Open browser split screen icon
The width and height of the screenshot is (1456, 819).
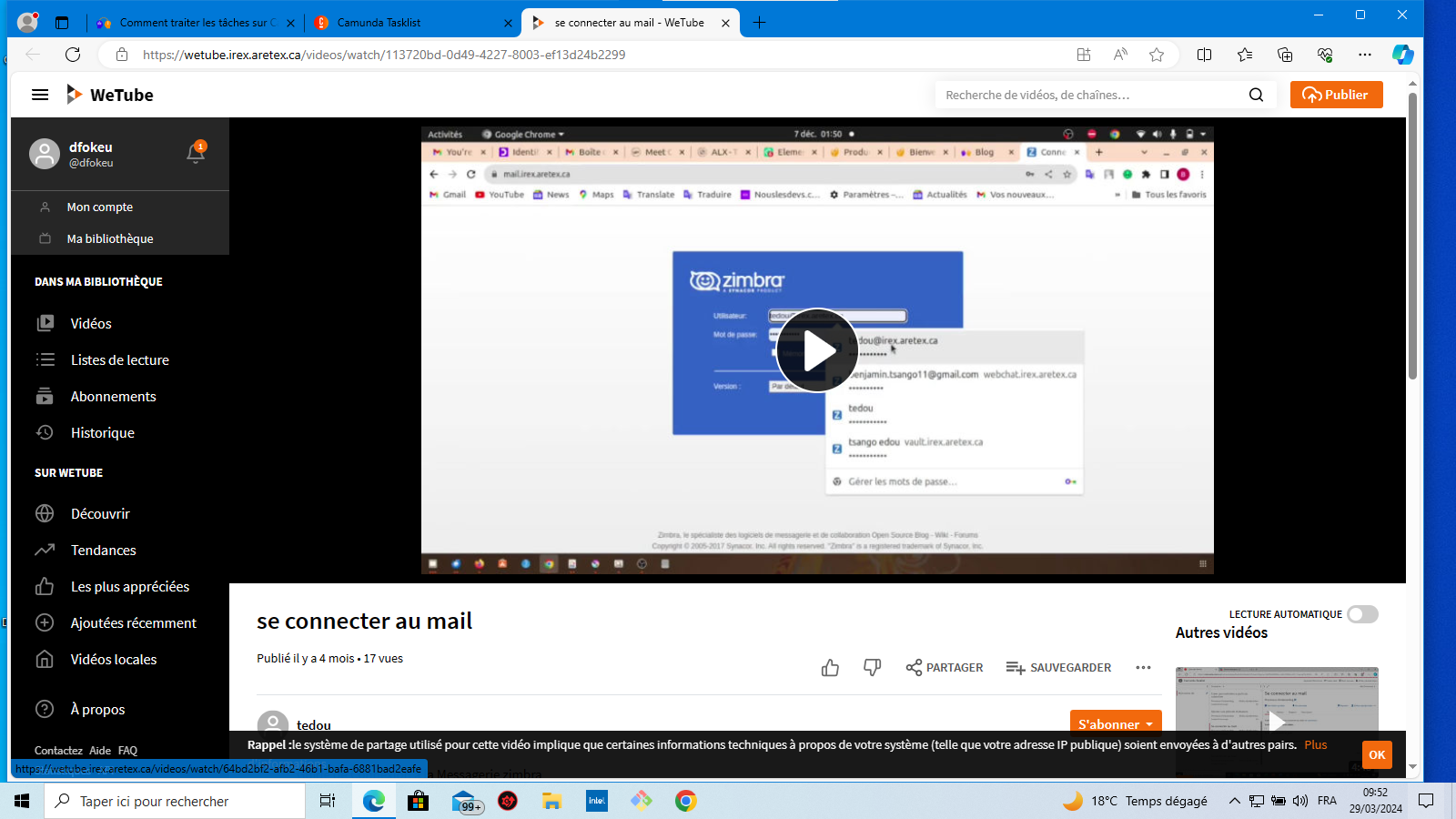pos(1204,55)
